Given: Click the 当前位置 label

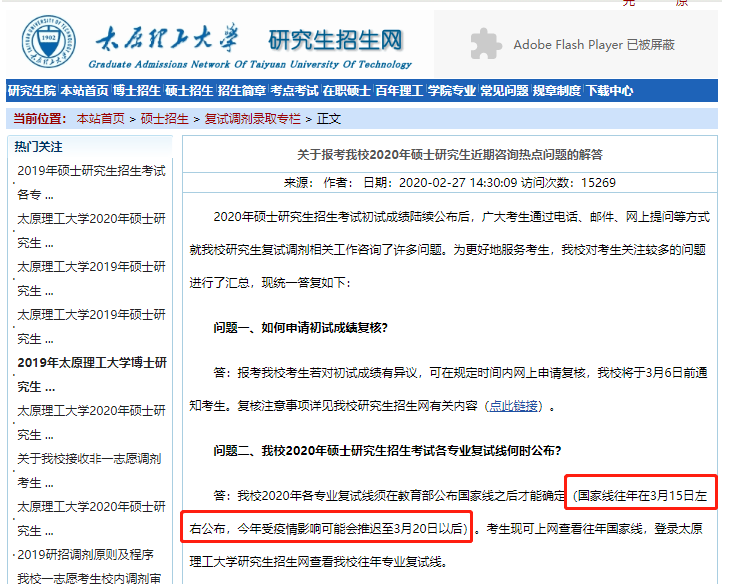Looking at the screenshot, I should coord(40,119).
